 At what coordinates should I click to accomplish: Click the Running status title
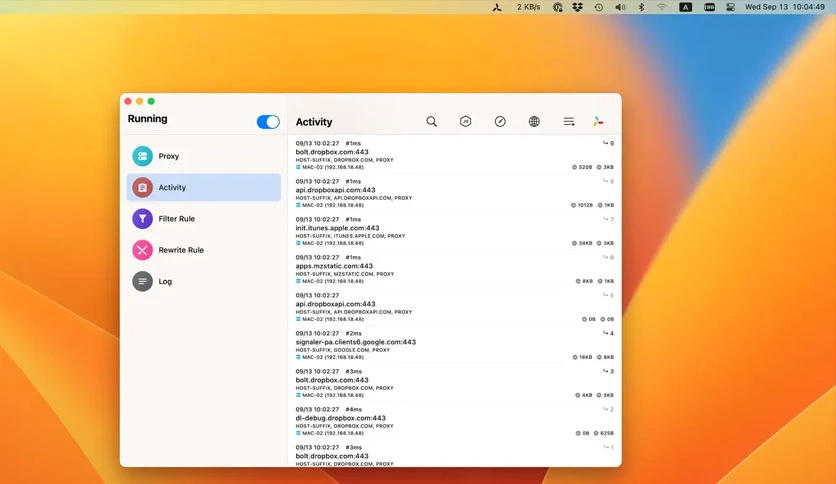click(147, 119)
